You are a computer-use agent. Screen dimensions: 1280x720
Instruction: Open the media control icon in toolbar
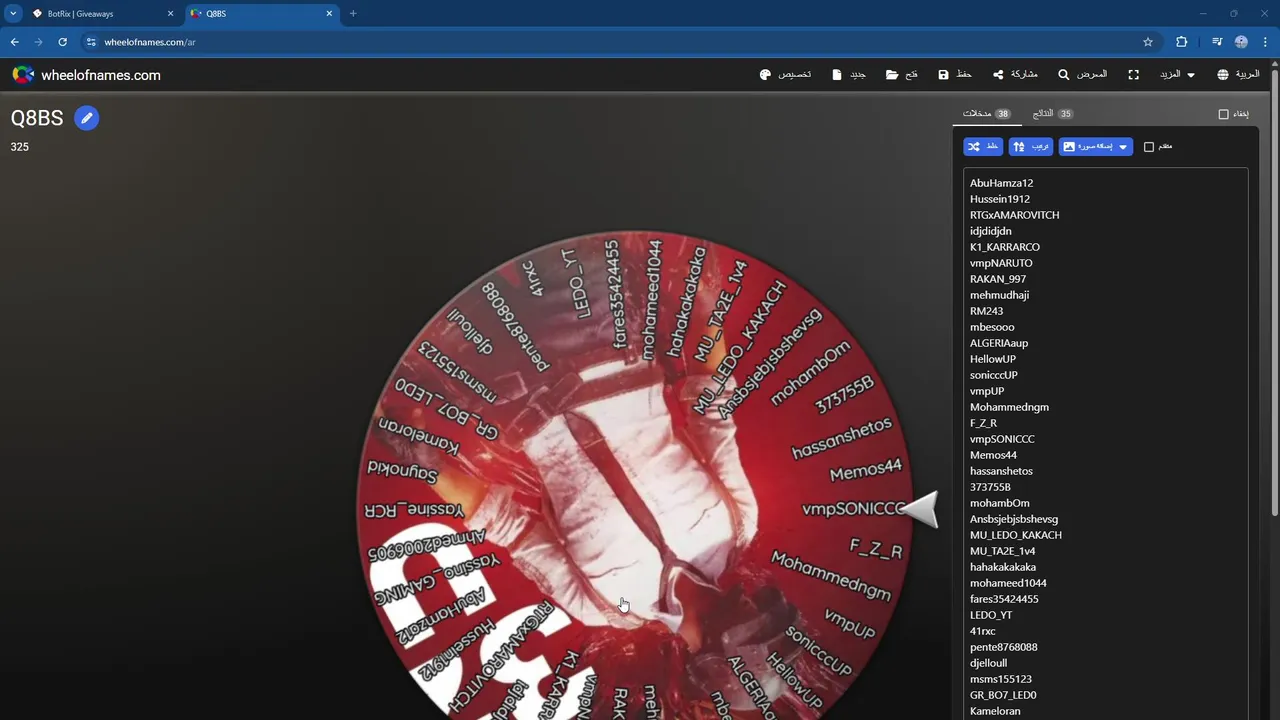1217,42
